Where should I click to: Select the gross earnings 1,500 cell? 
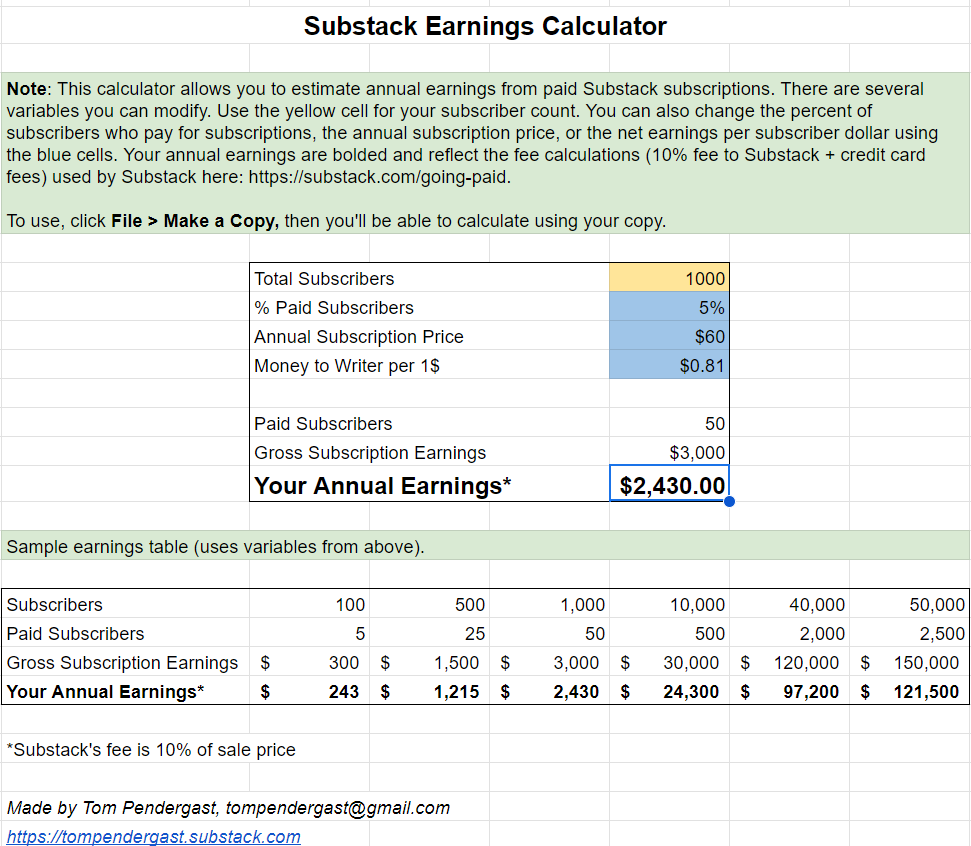(x=430, y=662)
